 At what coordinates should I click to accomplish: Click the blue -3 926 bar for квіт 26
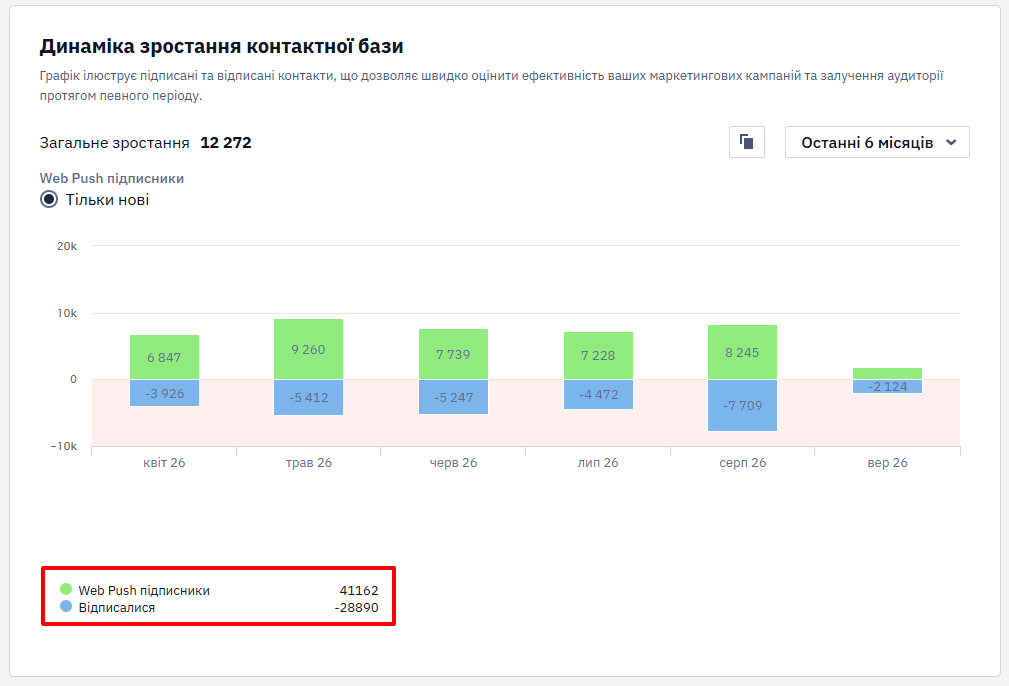click(164, 393)
